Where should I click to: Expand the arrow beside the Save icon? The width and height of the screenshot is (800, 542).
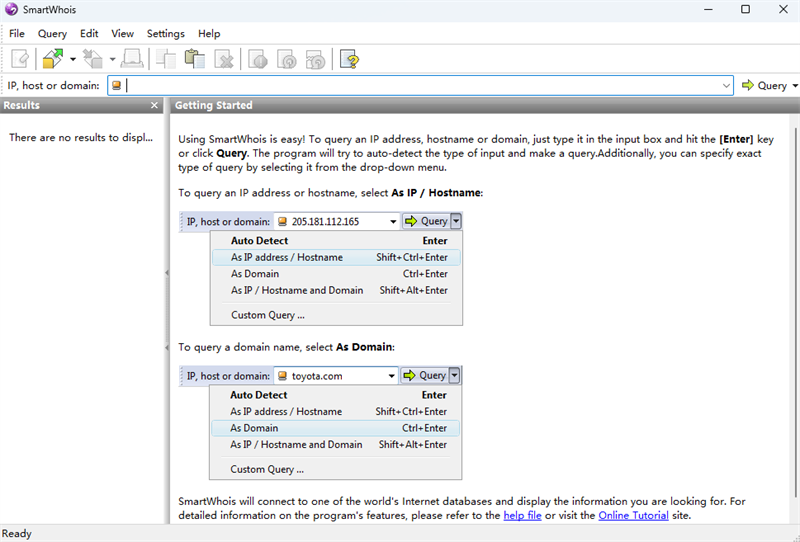112,60
